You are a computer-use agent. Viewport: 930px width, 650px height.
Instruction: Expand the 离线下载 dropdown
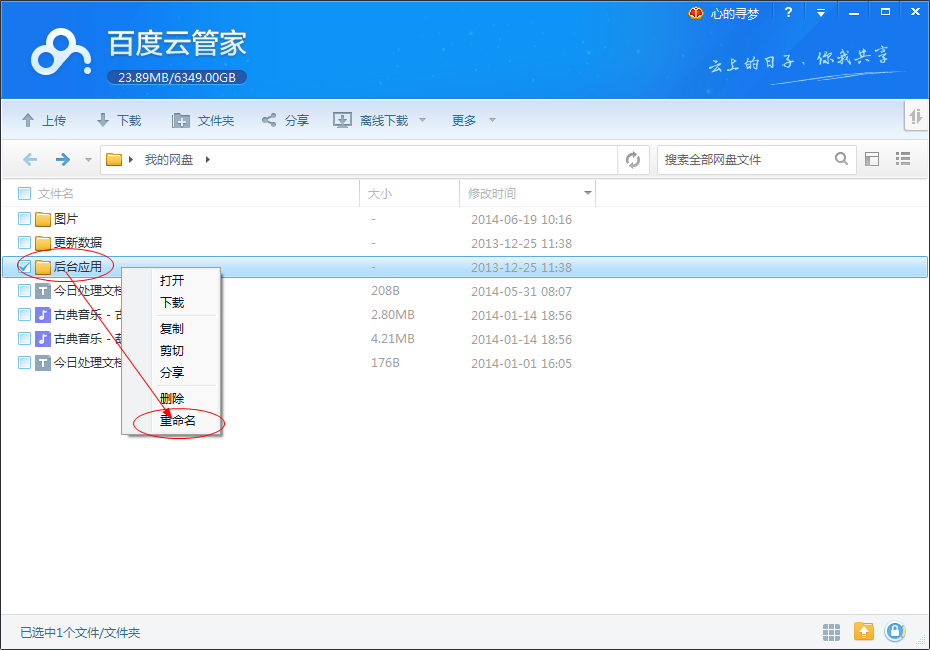423,119
